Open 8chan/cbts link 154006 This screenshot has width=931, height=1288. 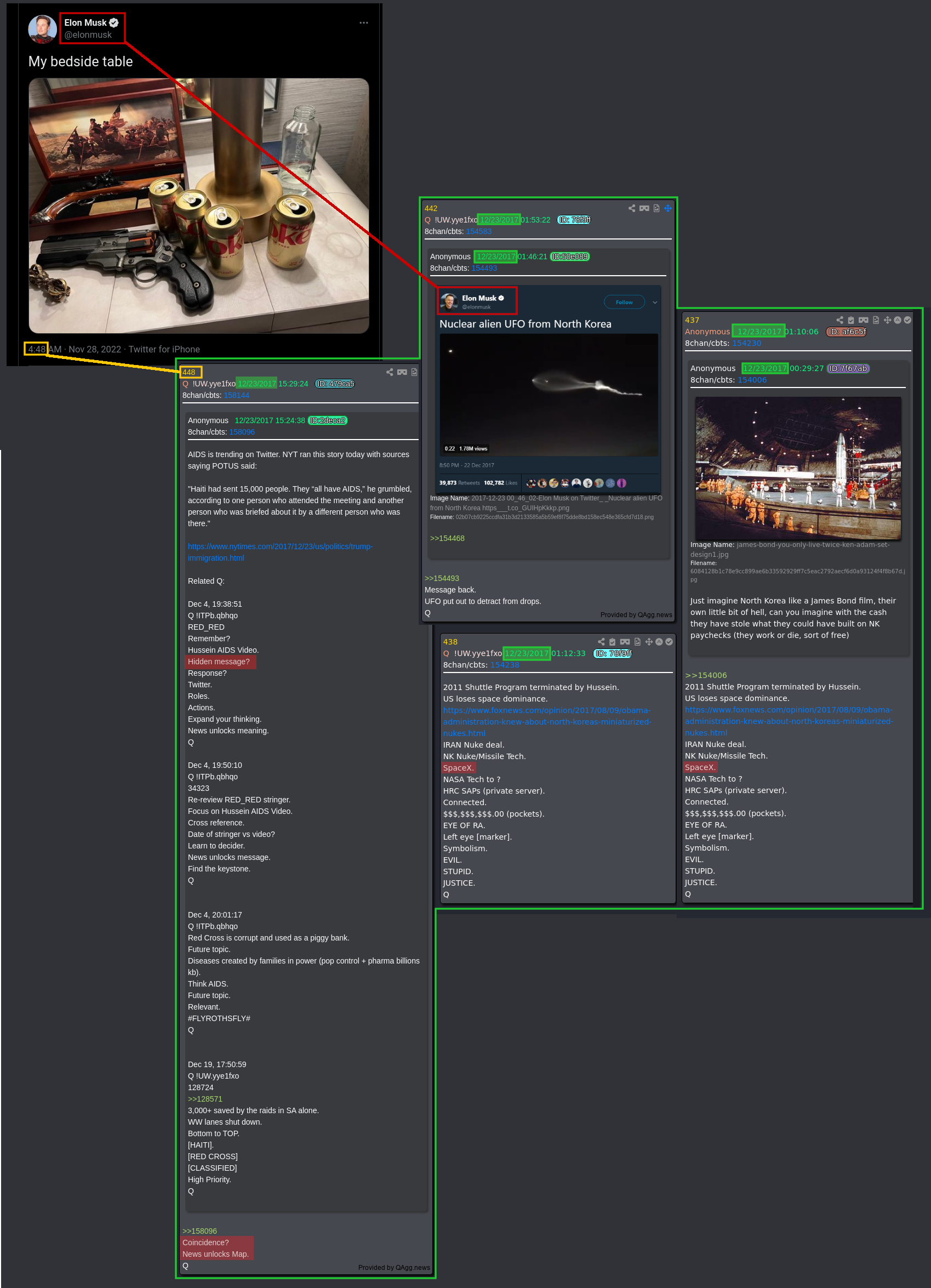(752, 380)
